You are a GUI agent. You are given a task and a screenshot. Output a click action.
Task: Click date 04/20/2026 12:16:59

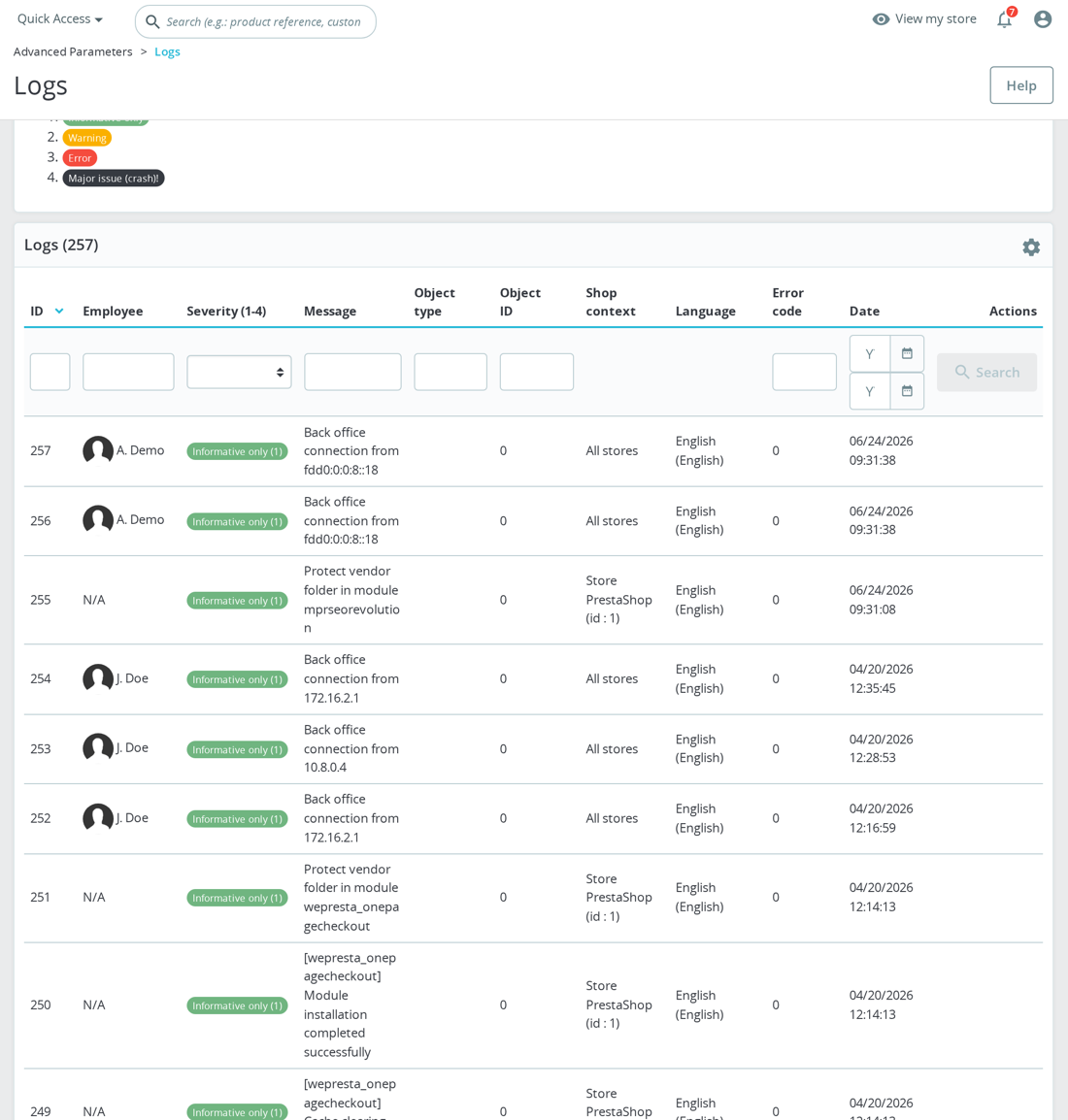tap(882, 818)
